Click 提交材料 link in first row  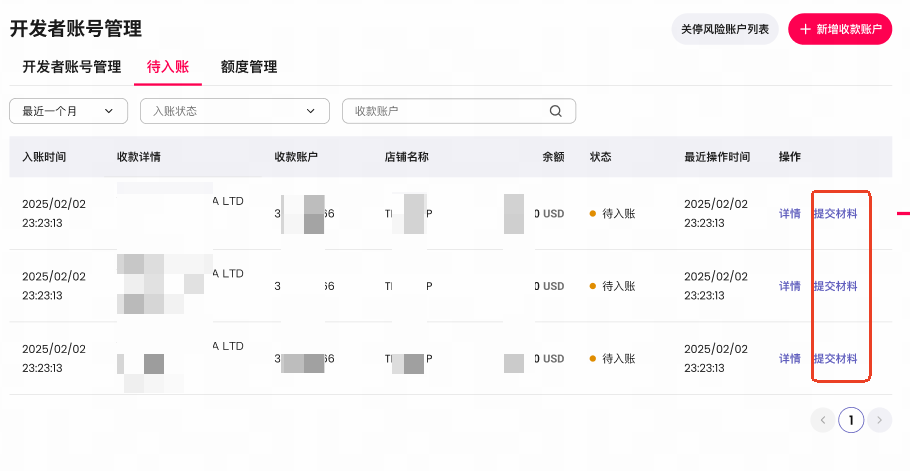835,213
